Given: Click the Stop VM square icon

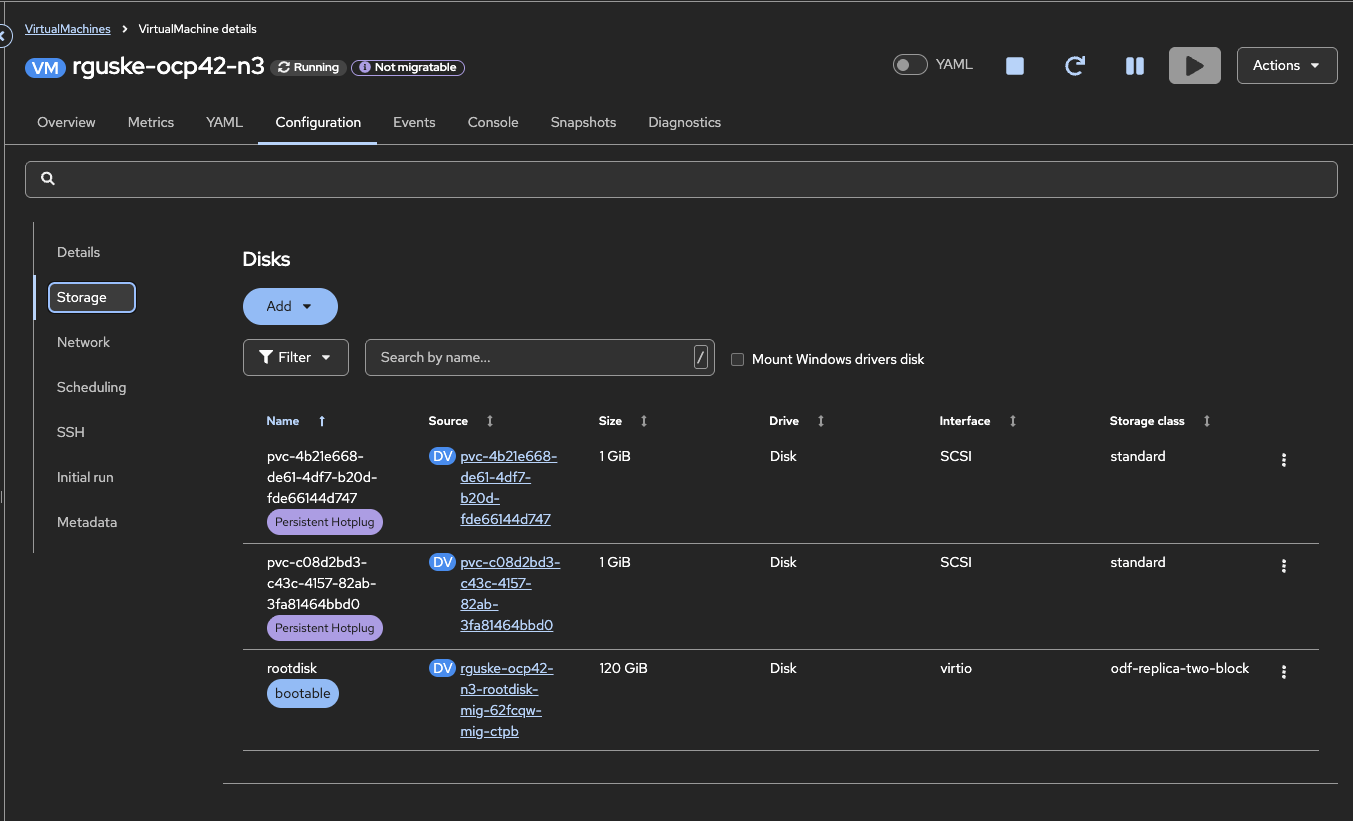Looking at the screenshot, I should [1015, 66].
